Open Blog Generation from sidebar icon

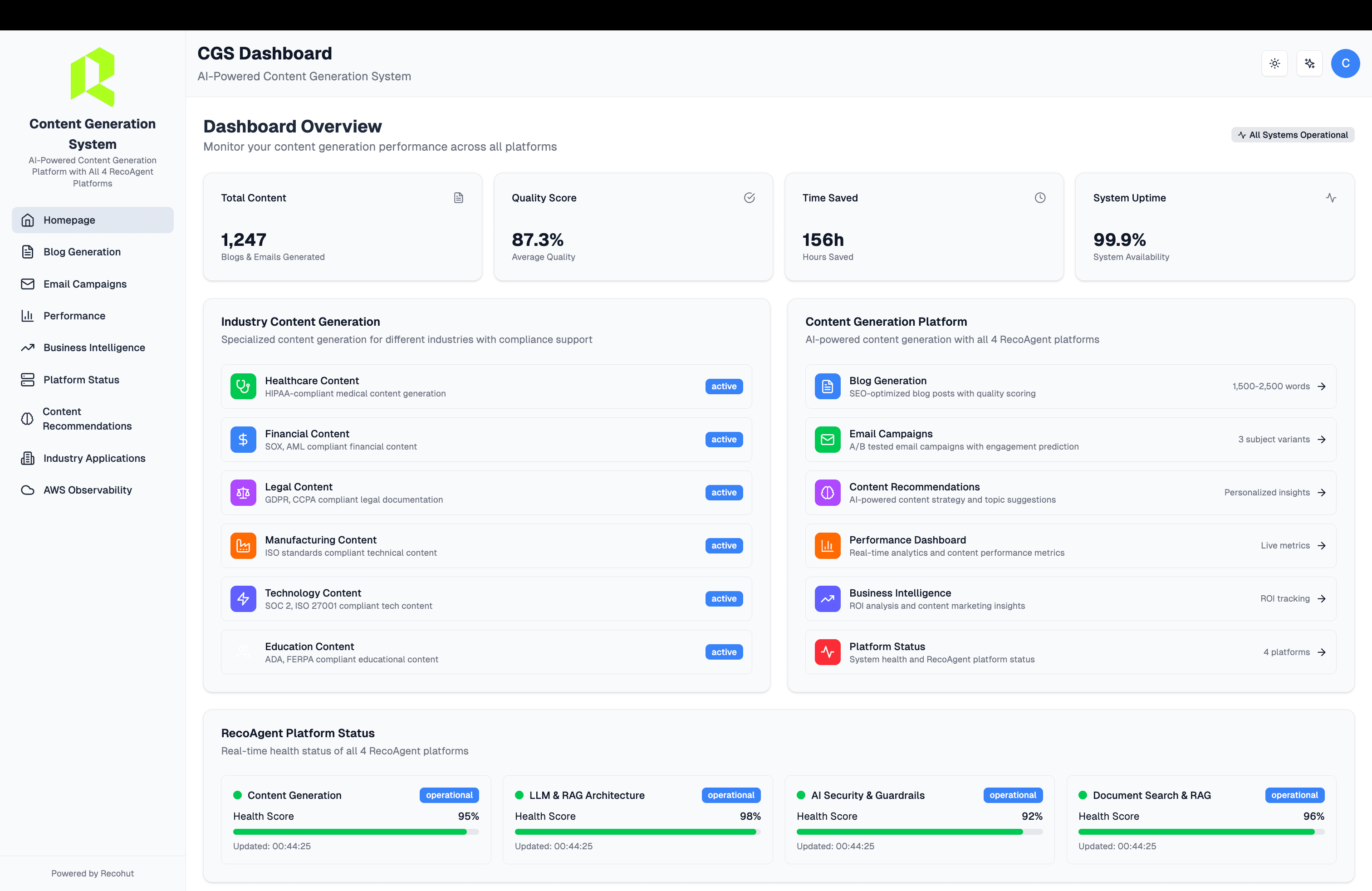(28, 252)
